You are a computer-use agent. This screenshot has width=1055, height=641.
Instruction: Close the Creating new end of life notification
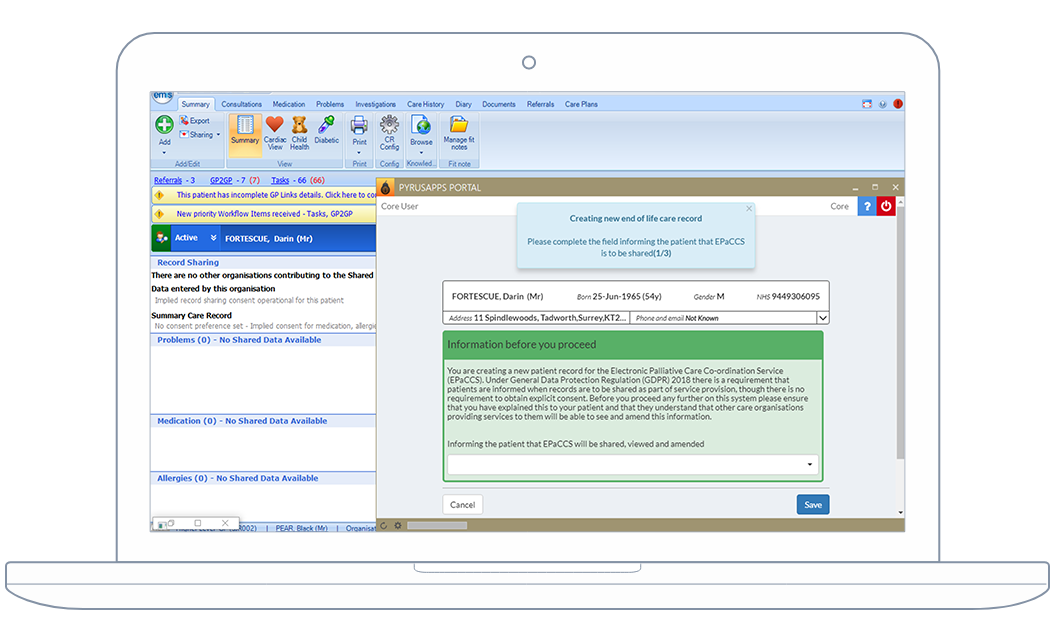[x=749, y=209]
